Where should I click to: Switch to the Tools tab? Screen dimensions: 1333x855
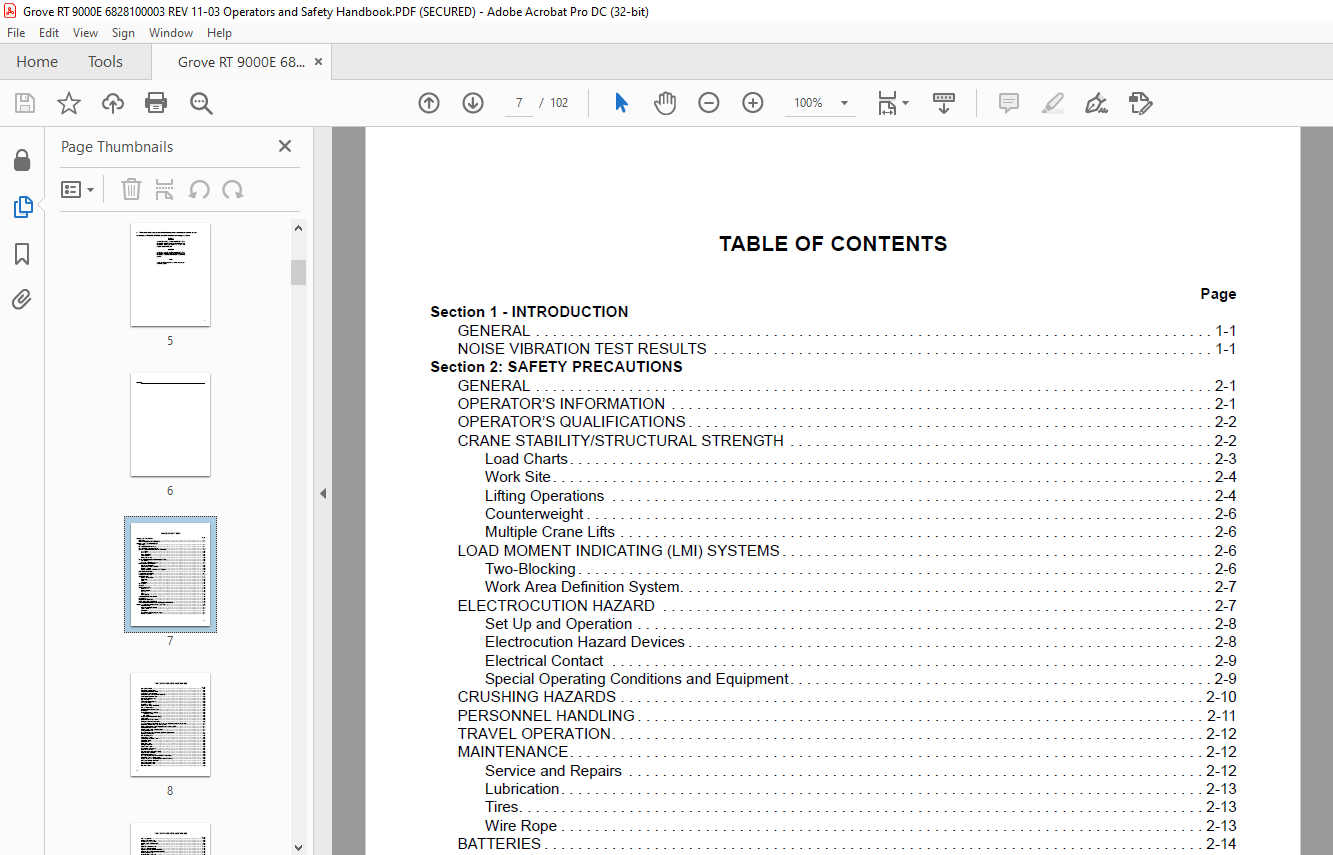click(x=105, y=62)
